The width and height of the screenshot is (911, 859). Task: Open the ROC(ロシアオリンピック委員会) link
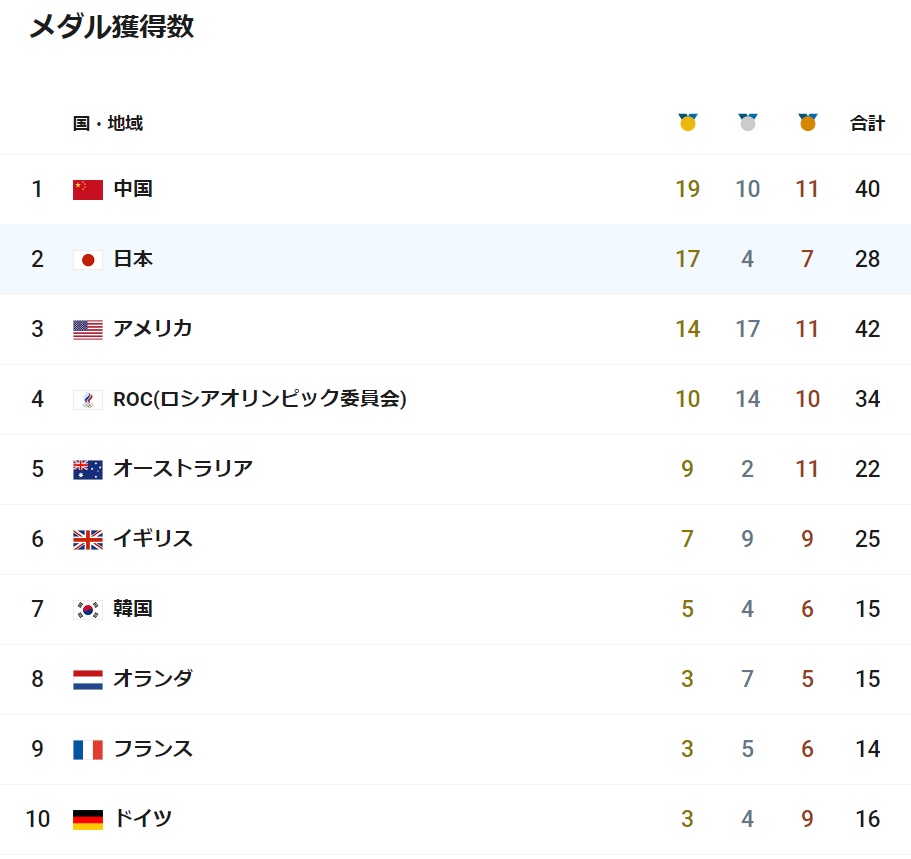[x=260, y=399]
